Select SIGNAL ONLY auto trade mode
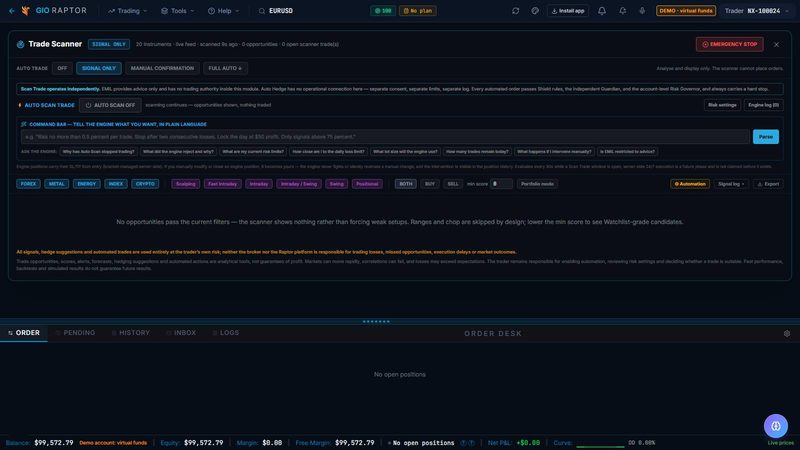 coord(99,68)
